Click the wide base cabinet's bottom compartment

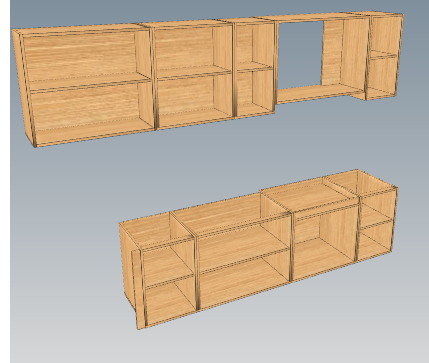click(245, 282)
